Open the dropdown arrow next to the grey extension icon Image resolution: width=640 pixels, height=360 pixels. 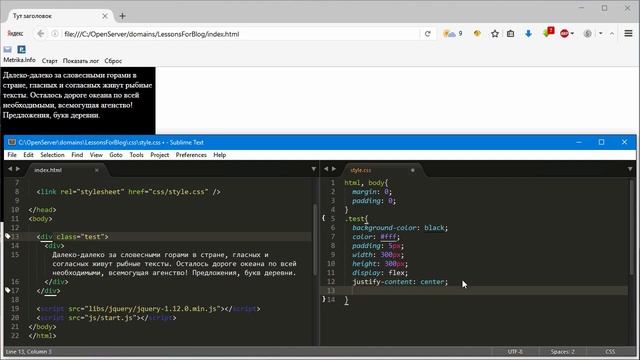click(x=600, y=34)
